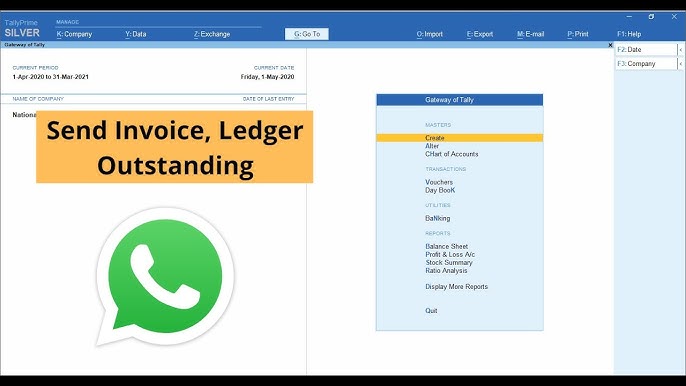Click the WhatsApp logo icon
686x386 pixels.
165,277
